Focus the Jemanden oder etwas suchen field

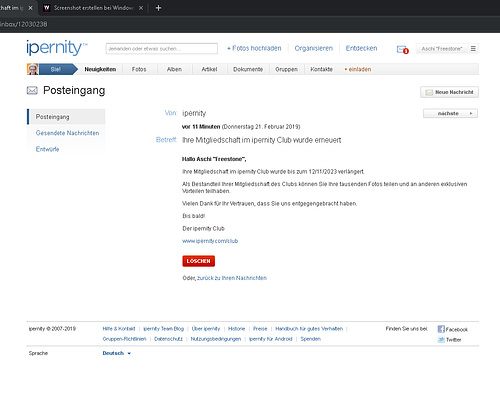tap(162, 49)
